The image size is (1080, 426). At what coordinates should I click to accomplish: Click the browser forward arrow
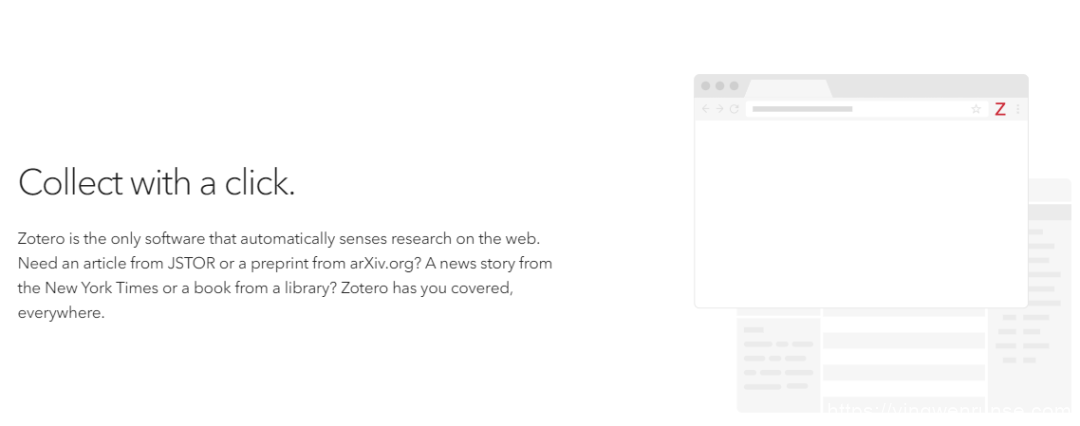click(x=720, y=109)
